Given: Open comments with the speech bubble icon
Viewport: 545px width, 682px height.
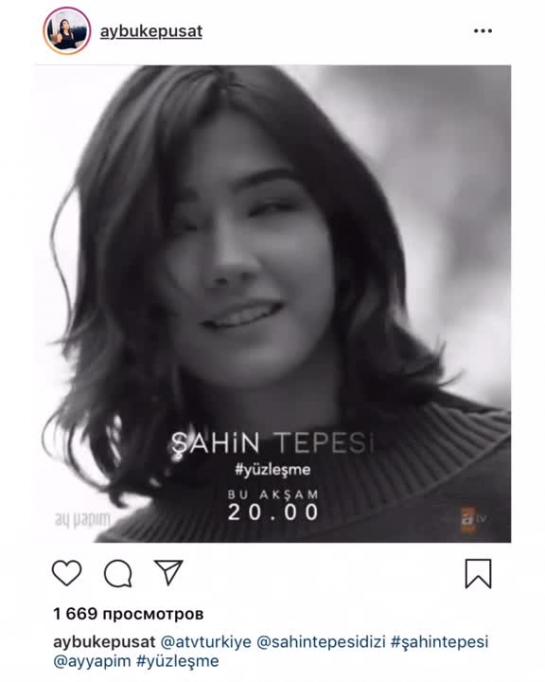Looking at the screenshot, I should (x=118, y=574).
